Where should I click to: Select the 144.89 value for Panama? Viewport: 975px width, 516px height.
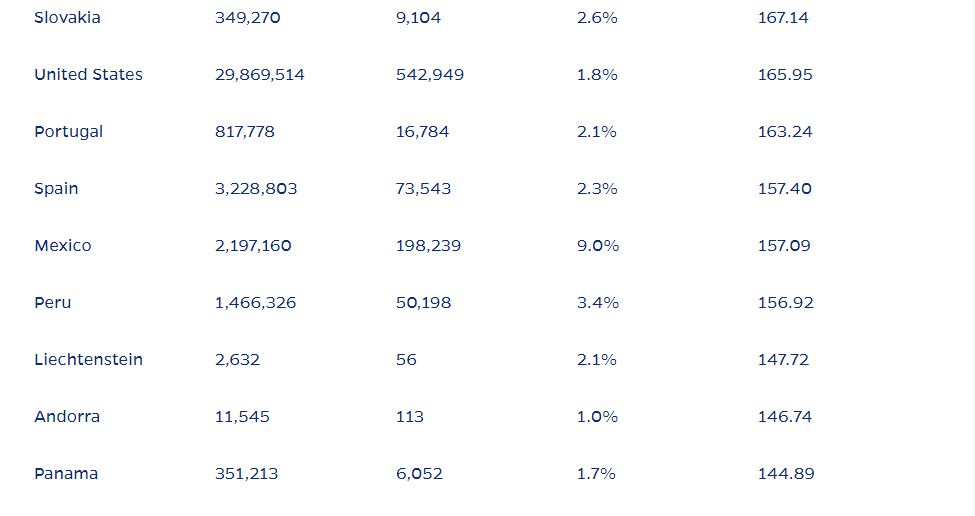(x=785, y=474)
